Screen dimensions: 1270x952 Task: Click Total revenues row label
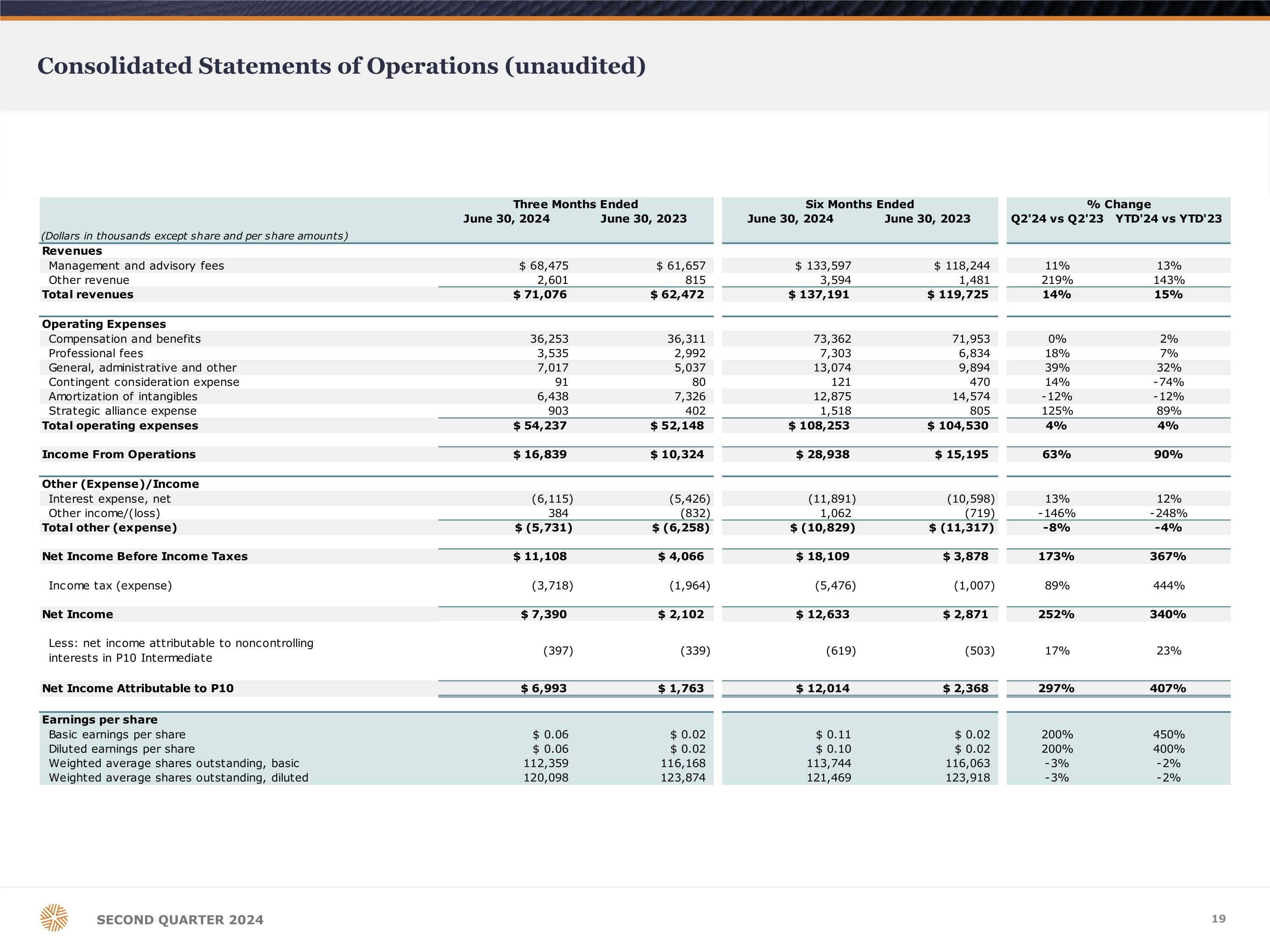tap(87, 294)
